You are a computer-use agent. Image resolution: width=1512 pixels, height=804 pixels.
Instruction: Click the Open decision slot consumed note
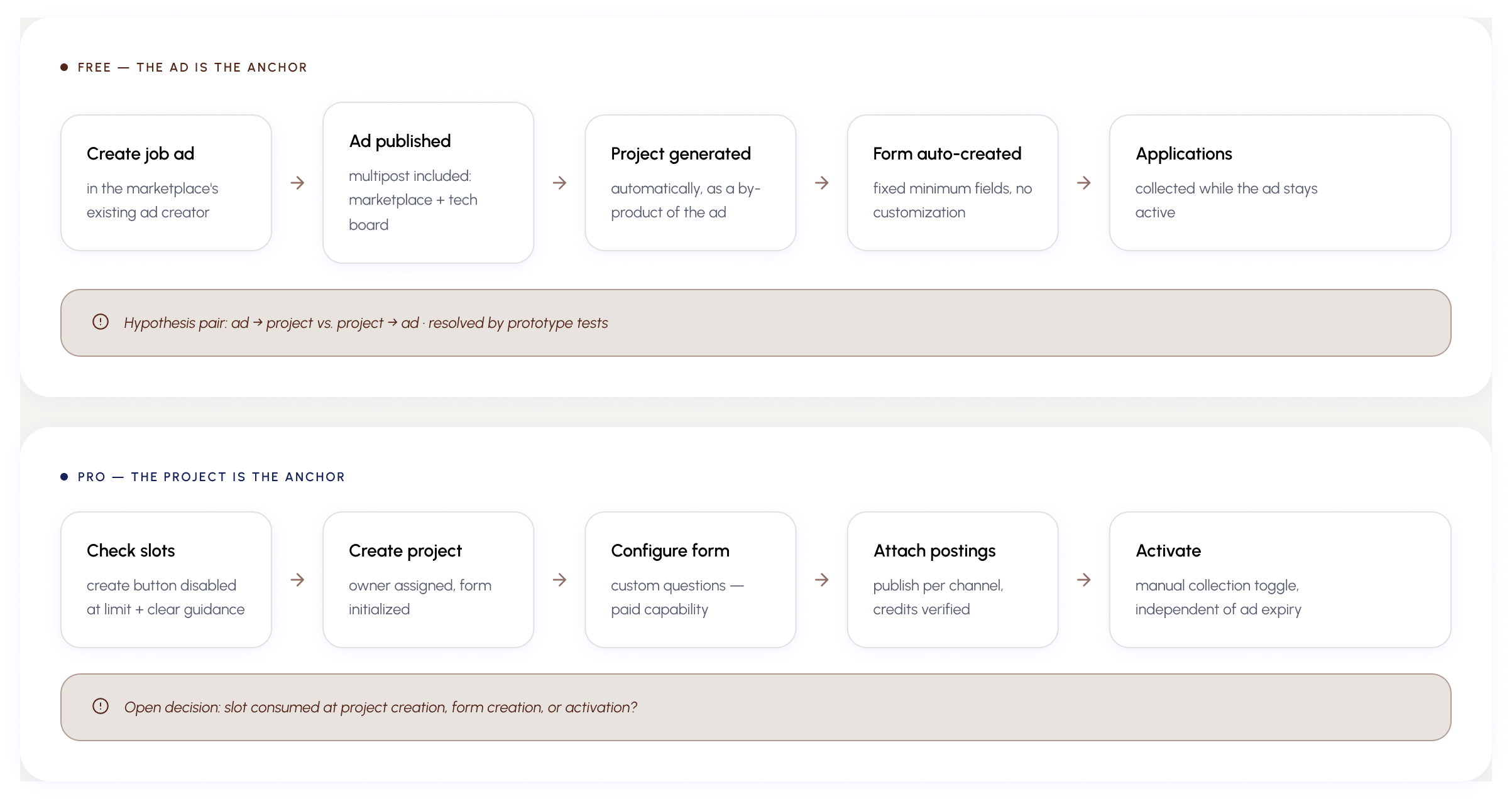pyautogui.click(x=380, y=707)
